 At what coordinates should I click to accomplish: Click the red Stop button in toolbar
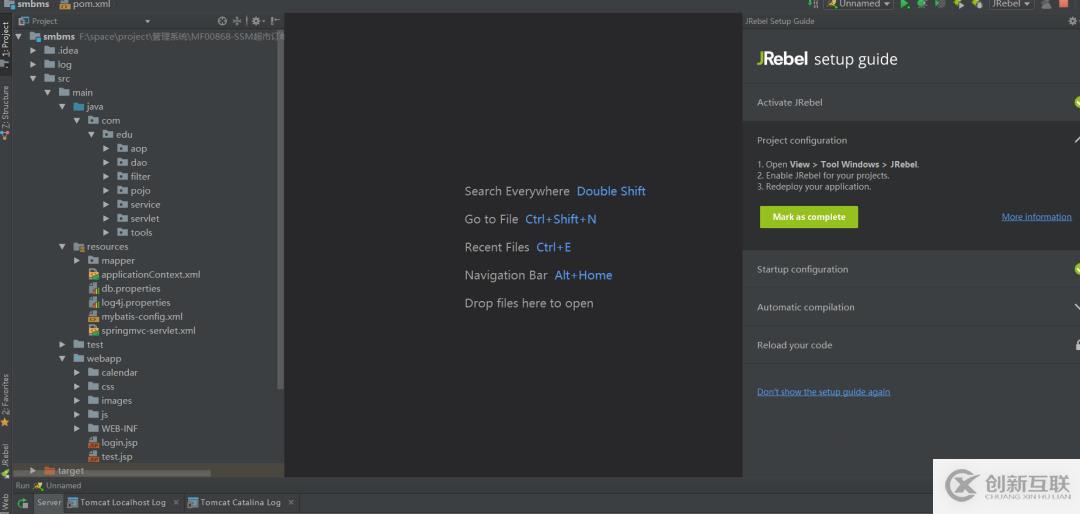click(1063, 3)
